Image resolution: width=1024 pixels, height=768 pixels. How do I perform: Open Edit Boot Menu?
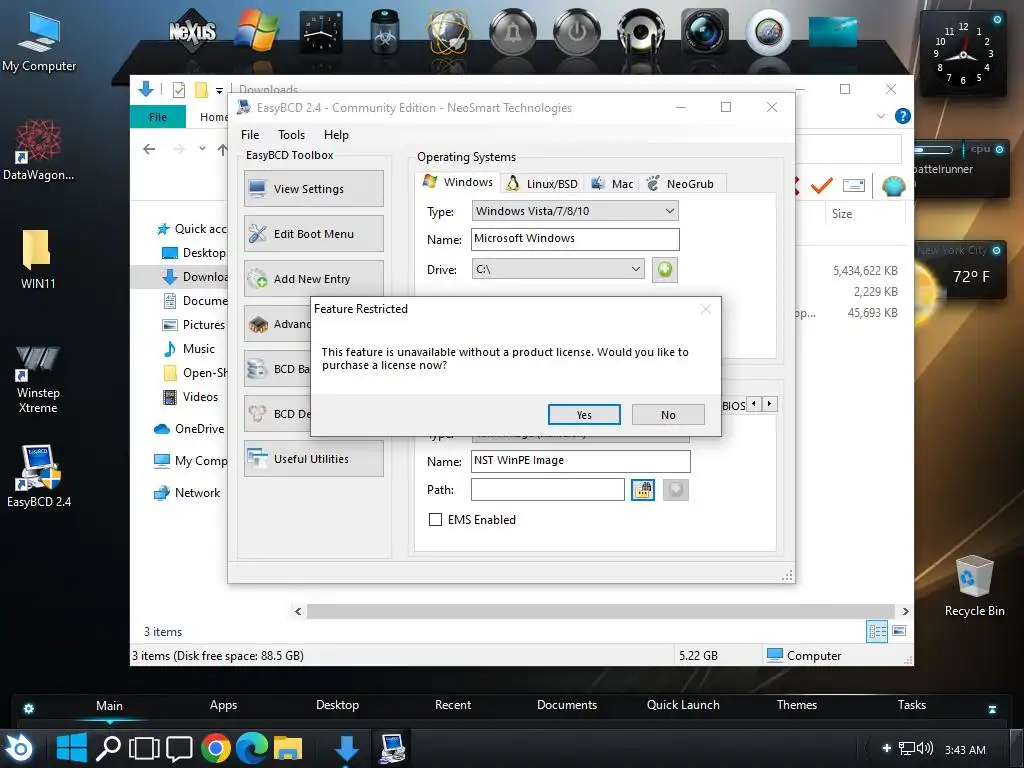(313, 234)
